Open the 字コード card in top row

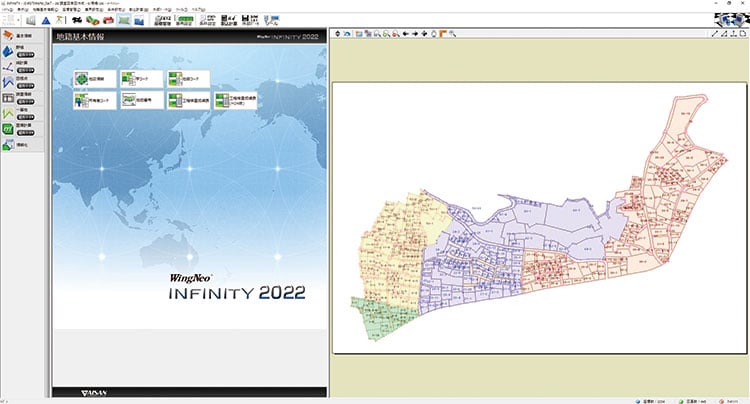[x=142, y=79]
